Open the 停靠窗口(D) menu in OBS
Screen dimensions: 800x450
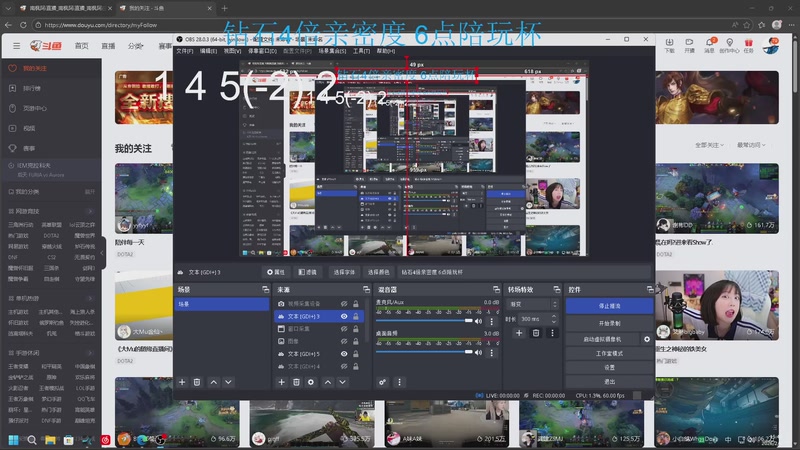pos(262,51)
